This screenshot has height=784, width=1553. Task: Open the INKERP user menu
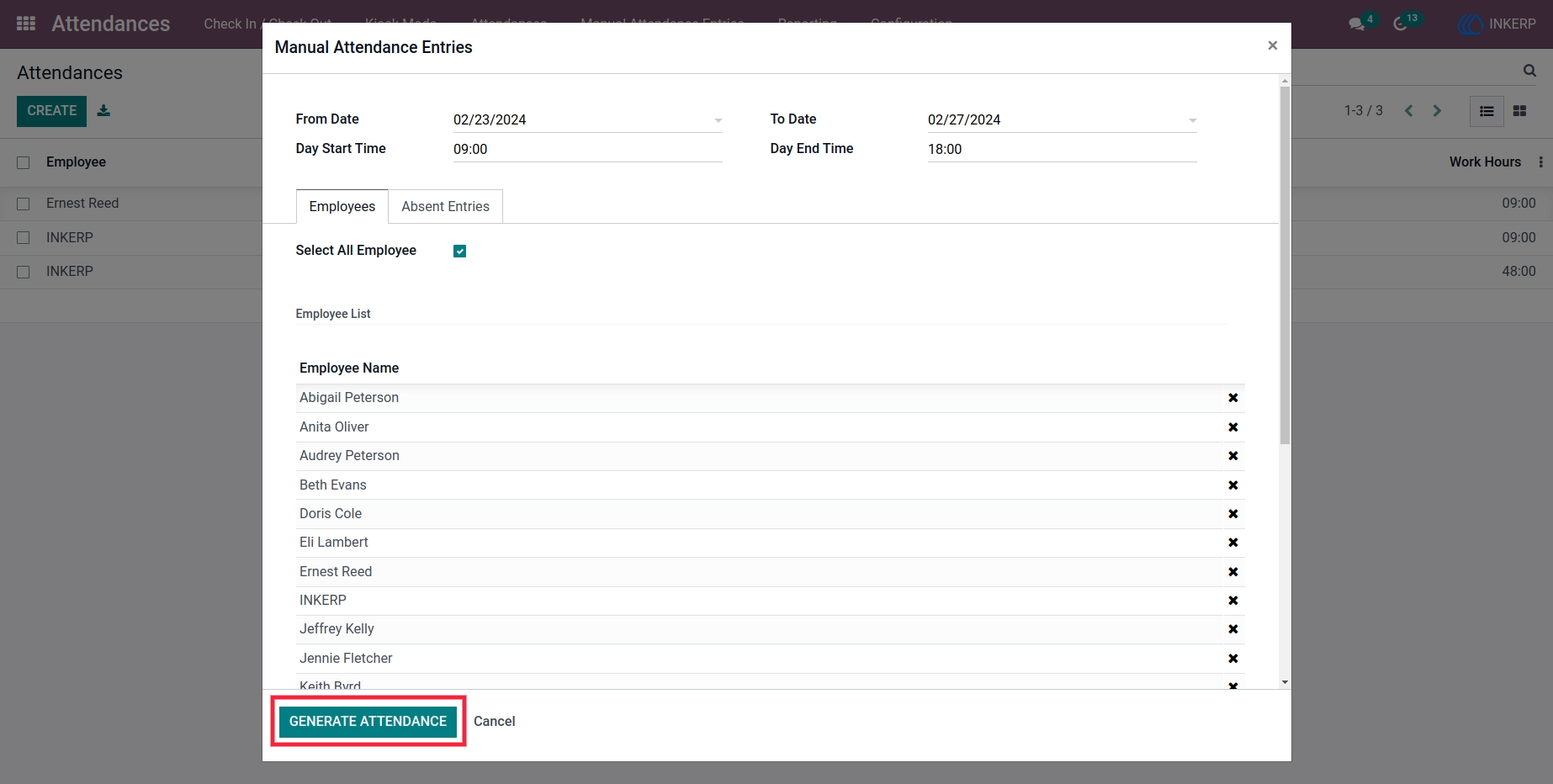click(x=1497, y=24)
